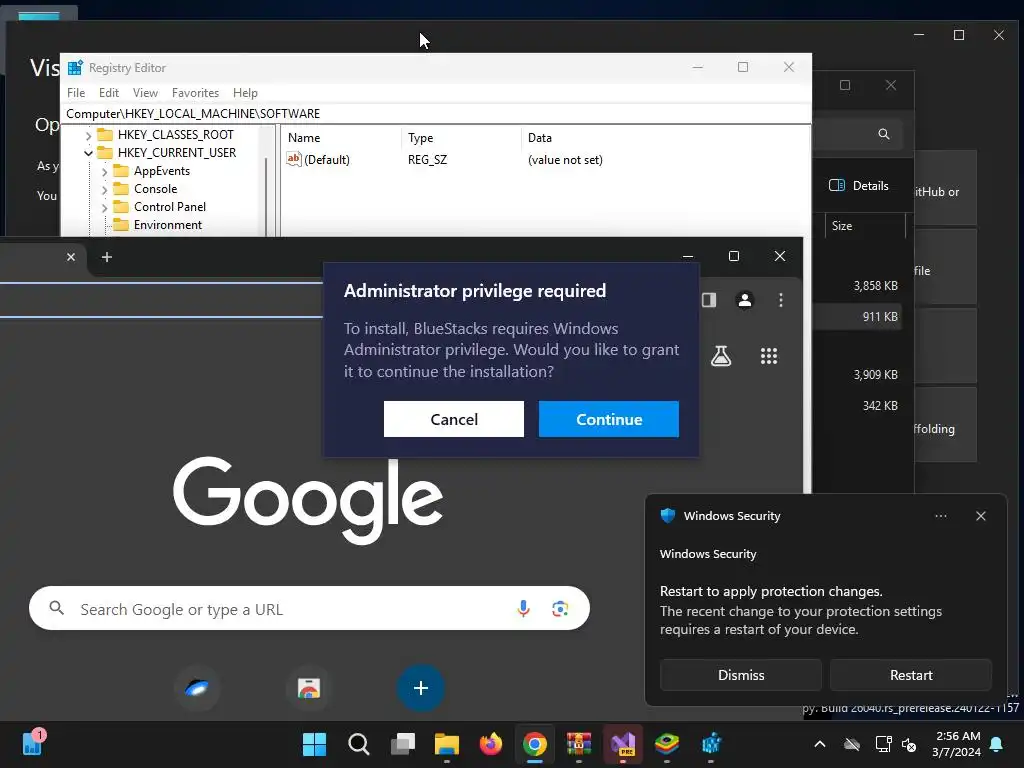Open File Explorer from taskbar
1024x768 pixels.
pyautogui.click(x=447, y=744)
